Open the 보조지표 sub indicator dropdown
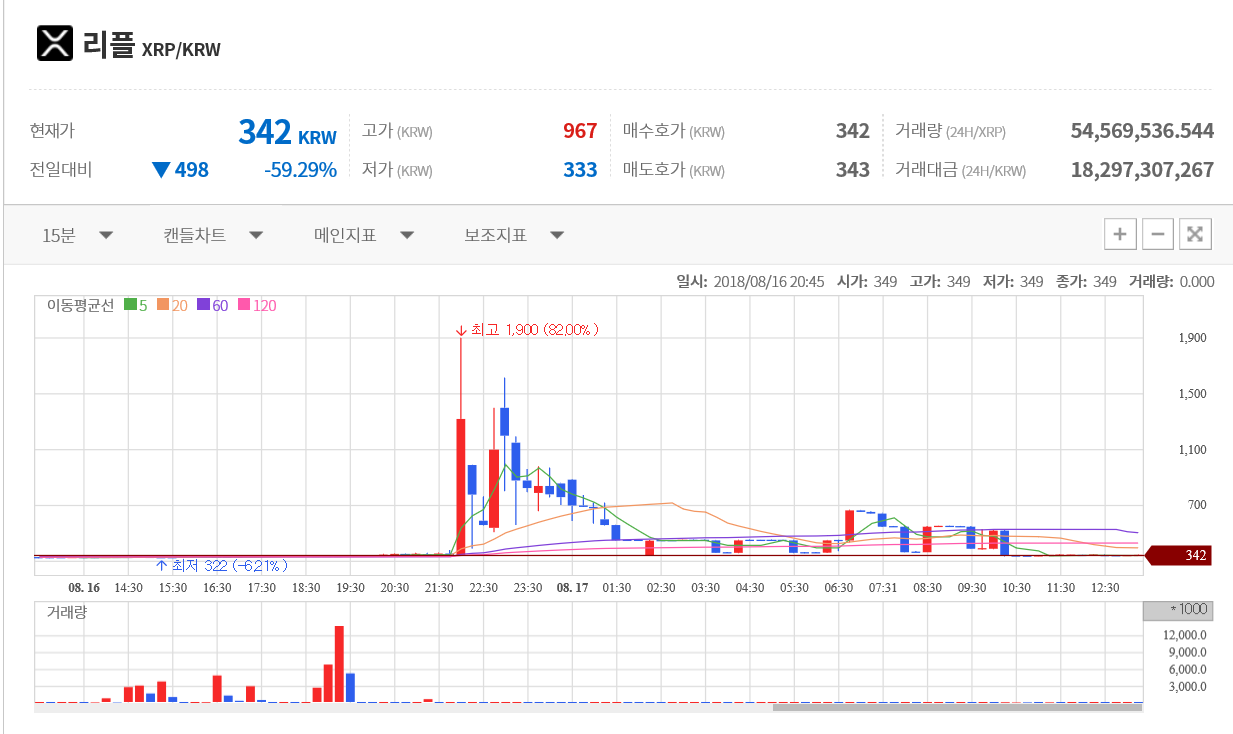This screenshot has width=1233, height=734. (514, 235)
